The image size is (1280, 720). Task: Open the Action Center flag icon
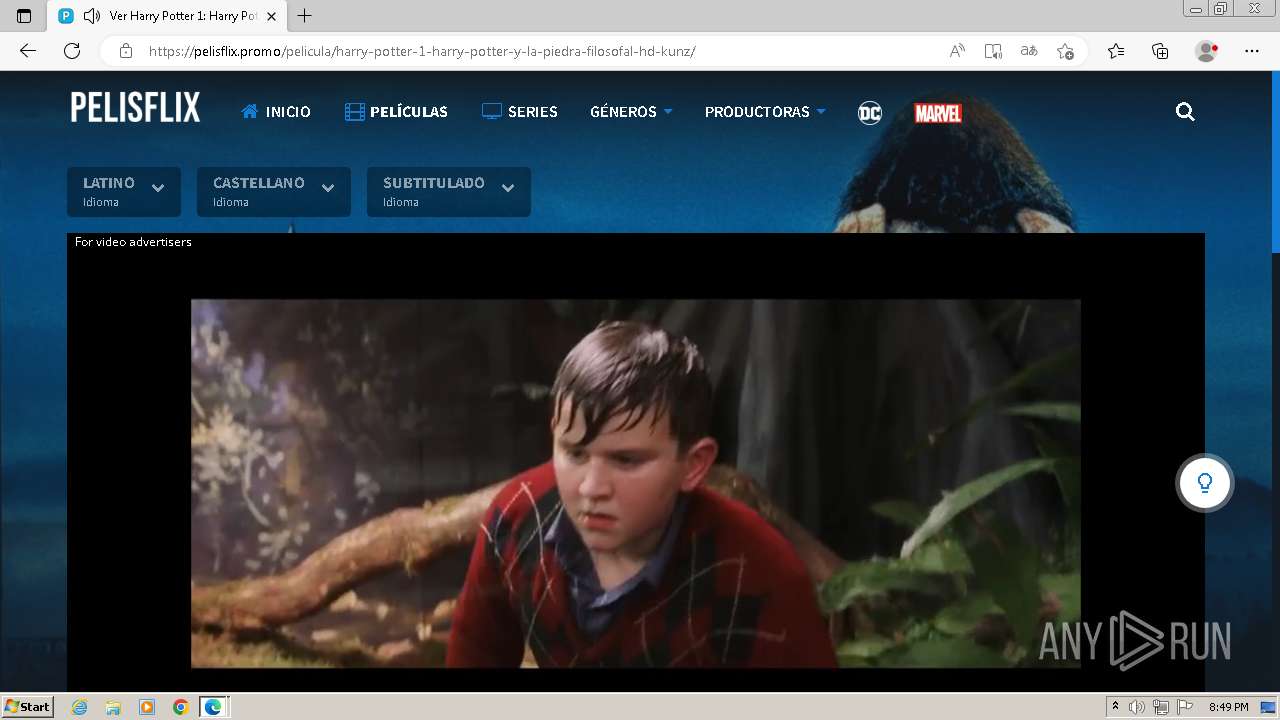point(1186,707)
